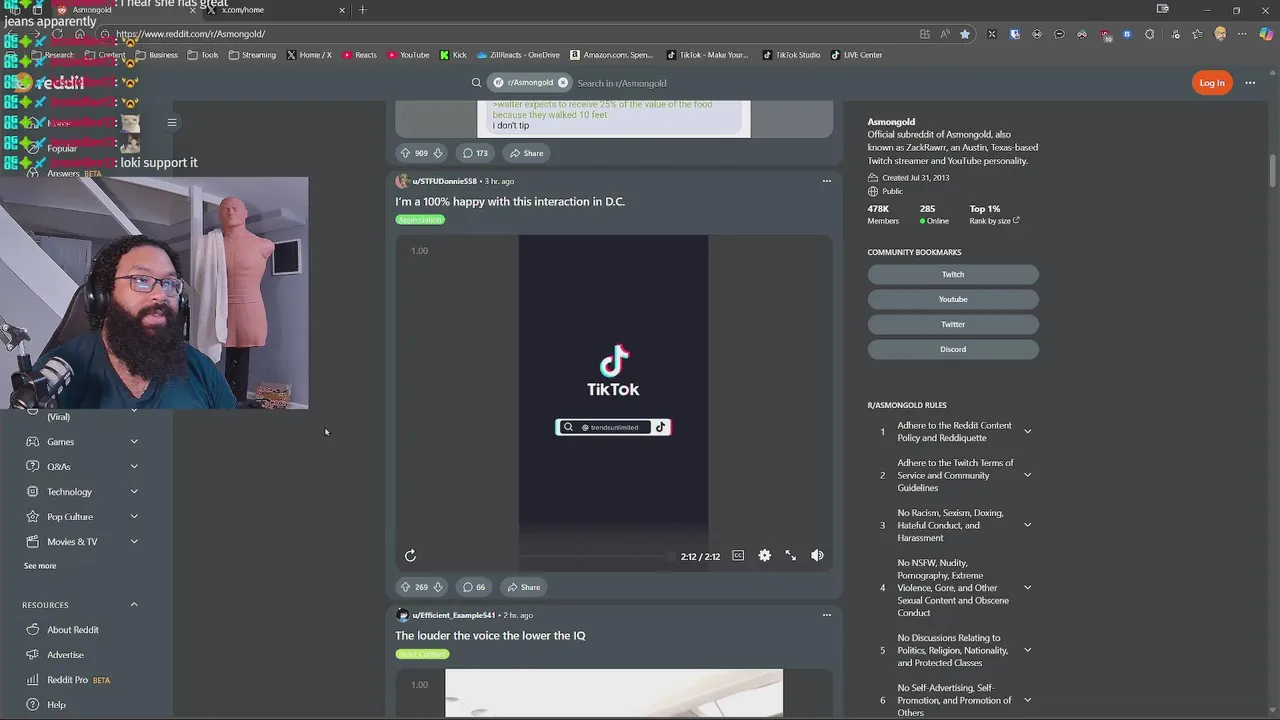Click the Log In button
Image resolution: width=1280 pixels, height=720 pixels.
coord(1212,83)
